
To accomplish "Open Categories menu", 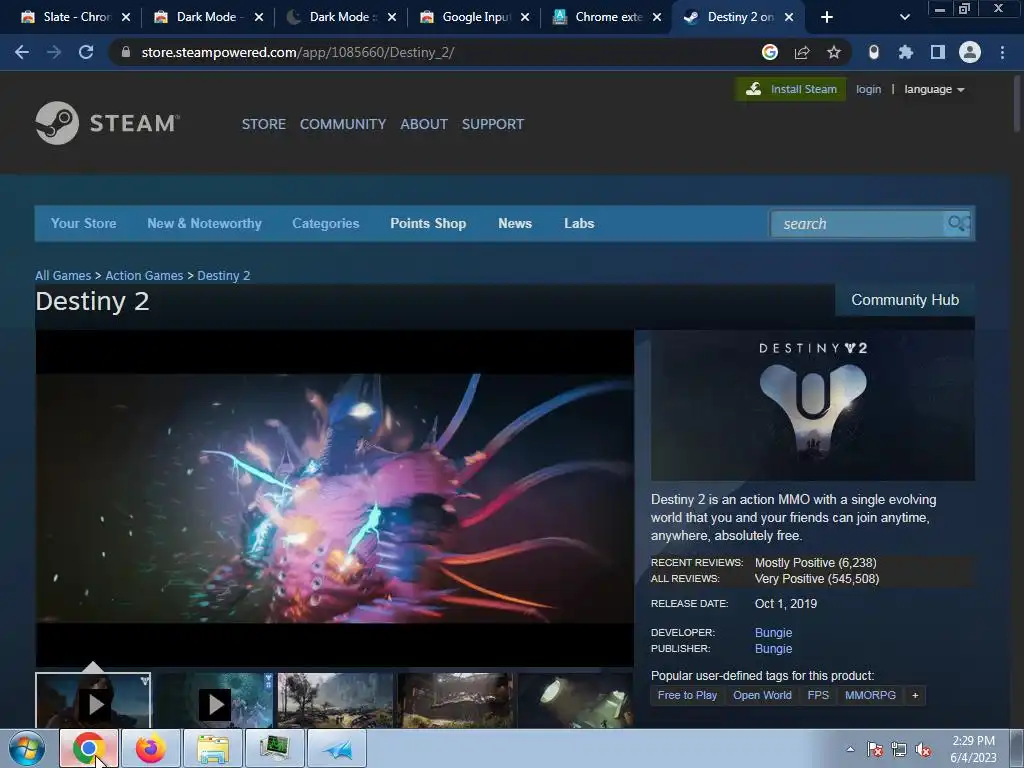I will (x=326, y=223).
